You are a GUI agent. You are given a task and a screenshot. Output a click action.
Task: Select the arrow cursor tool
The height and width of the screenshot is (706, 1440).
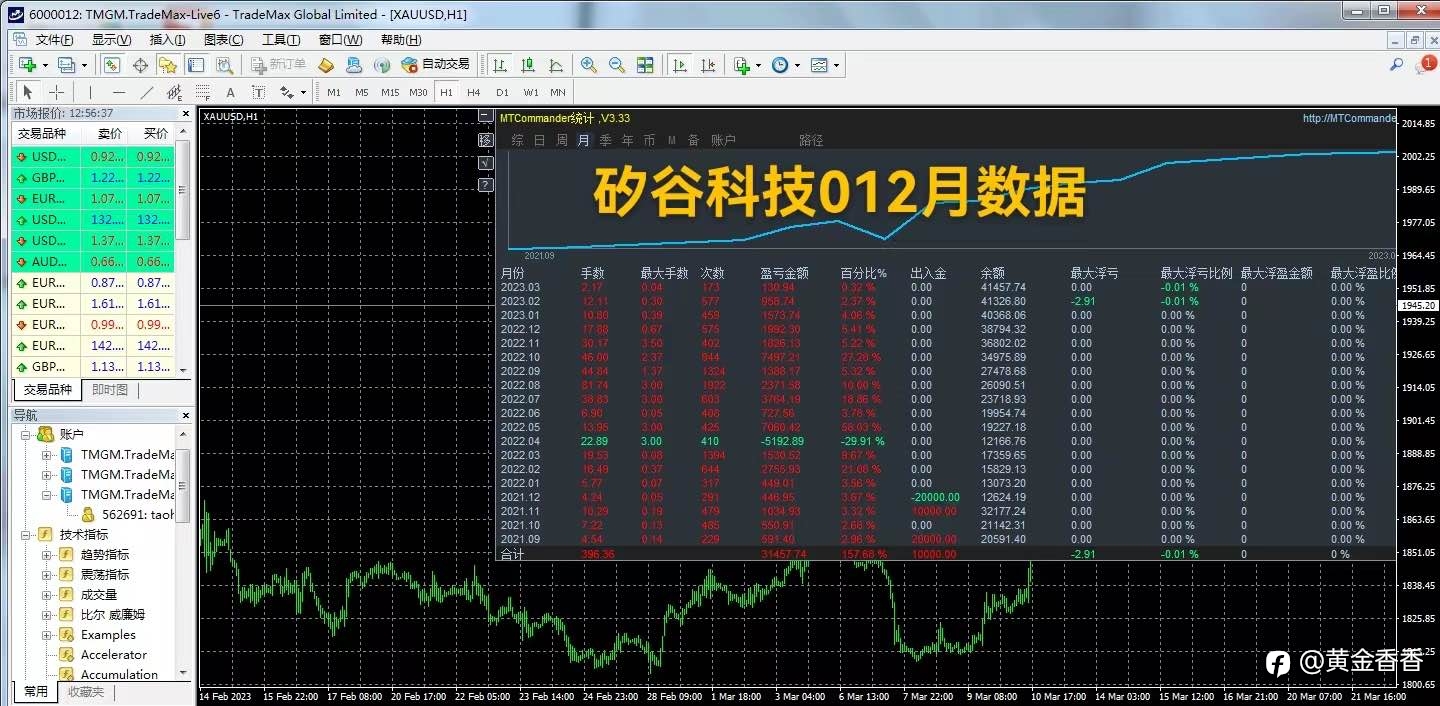coord(27,92)
